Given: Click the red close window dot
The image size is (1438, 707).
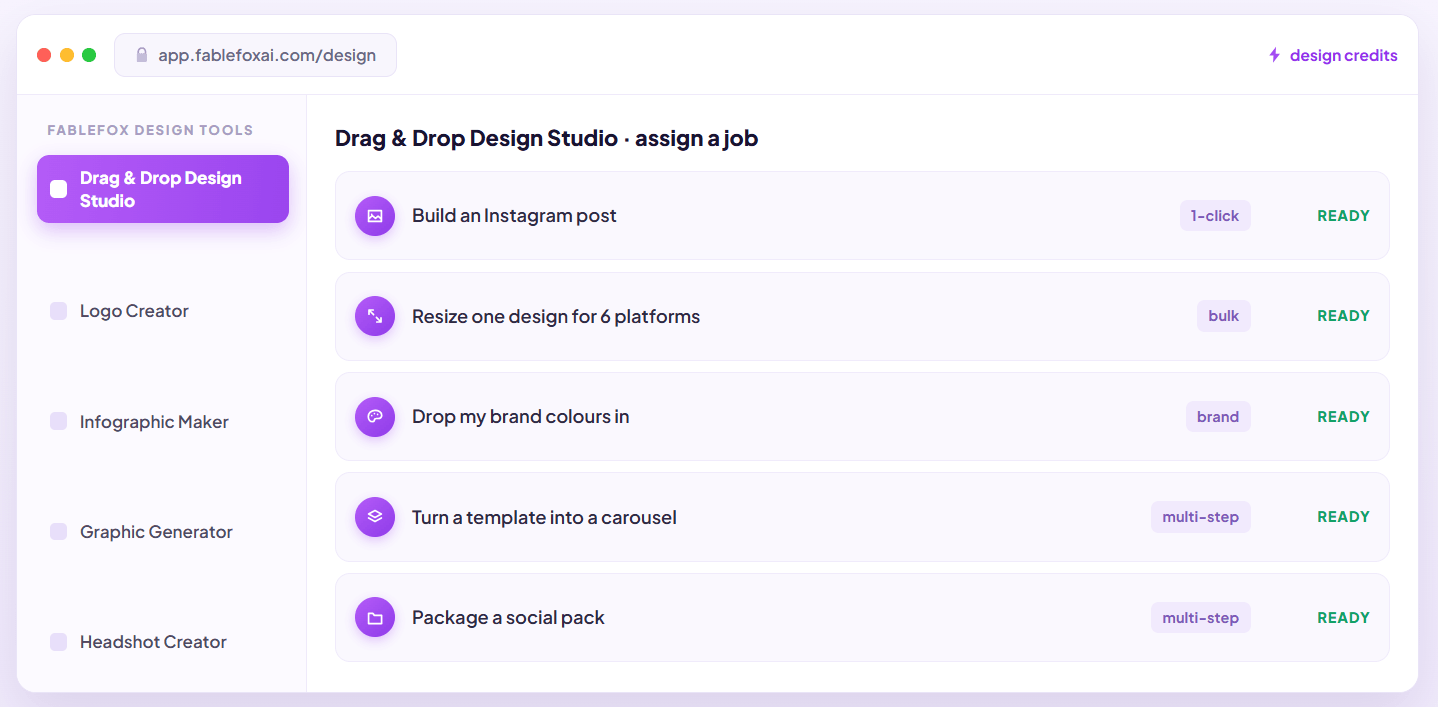Looking at the screenshot, I should click(44, 55).
